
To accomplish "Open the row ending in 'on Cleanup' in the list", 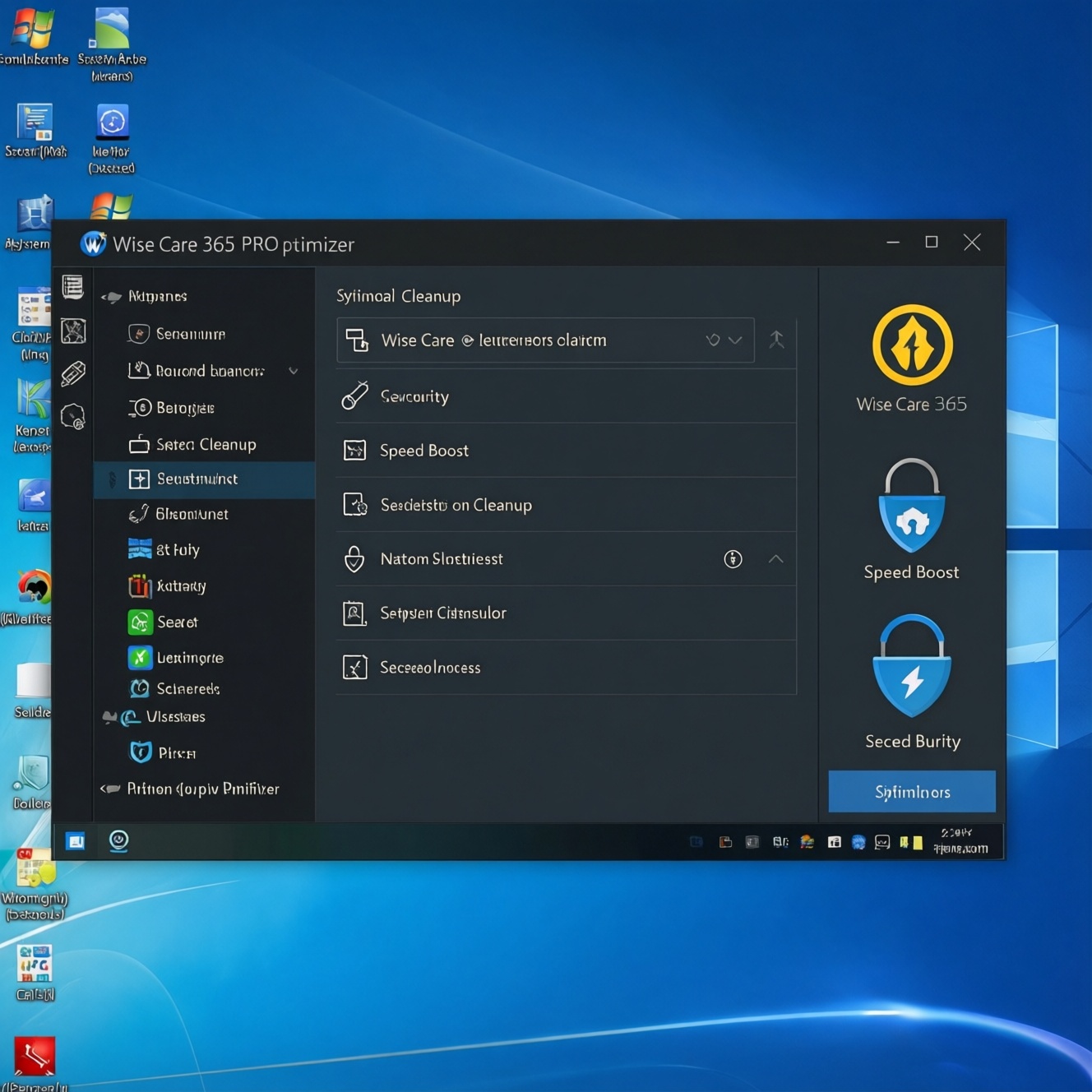I will [x=566, y=505].
